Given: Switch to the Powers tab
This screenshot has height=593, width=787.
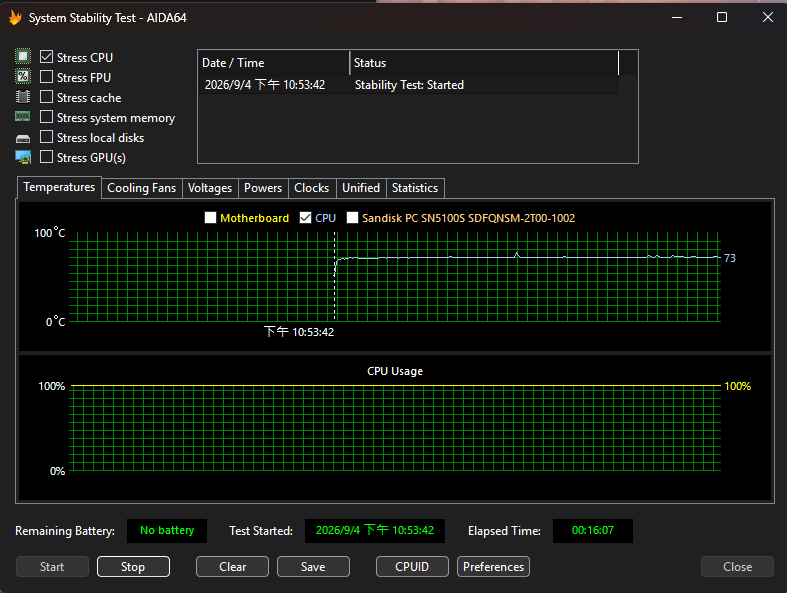Looking at the screenshot, I should (x=263, y=188).
